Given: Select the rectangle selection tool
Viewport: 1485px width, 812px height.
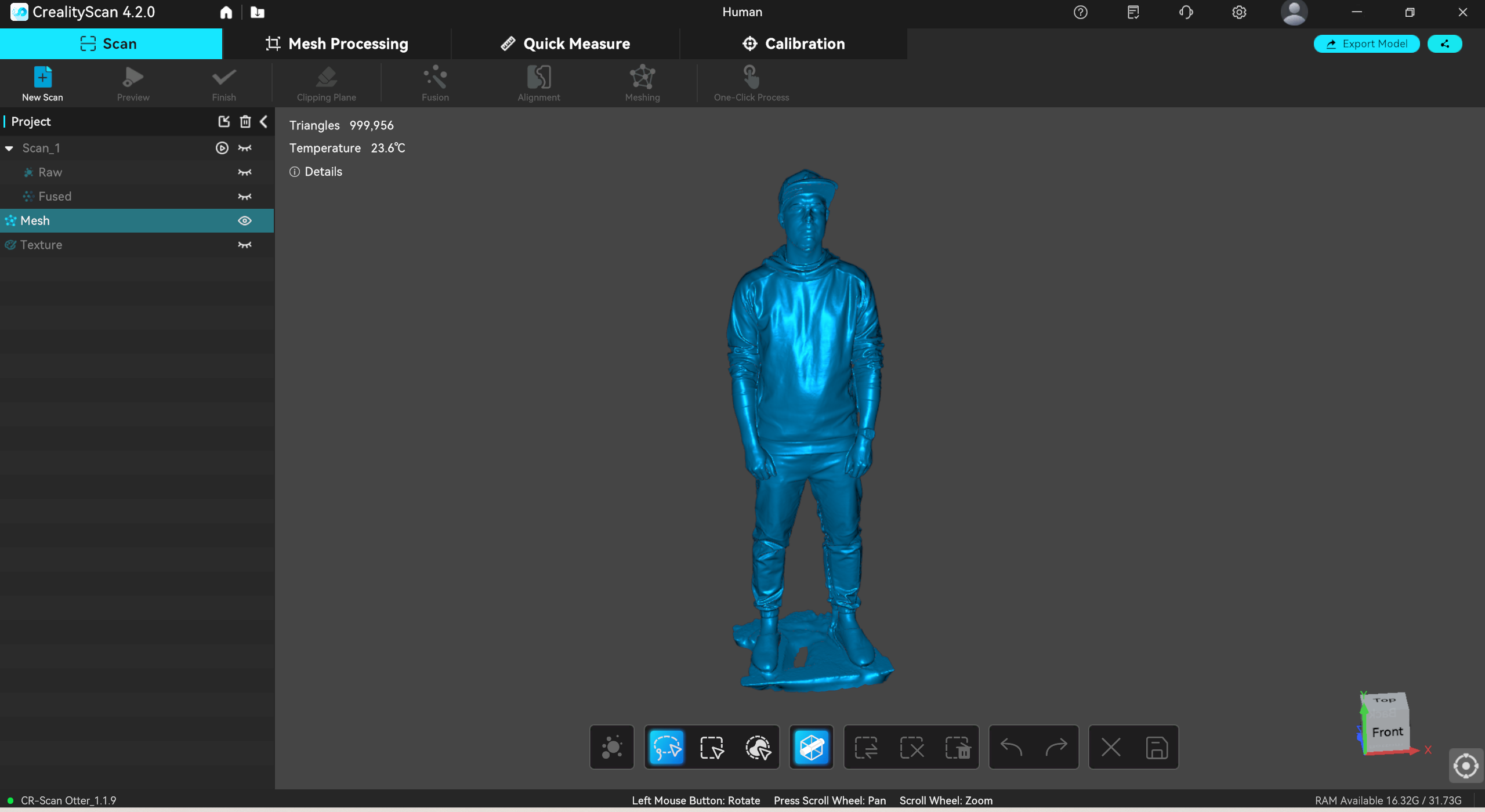Looking at the screenshot, I should tap(712, 747).
